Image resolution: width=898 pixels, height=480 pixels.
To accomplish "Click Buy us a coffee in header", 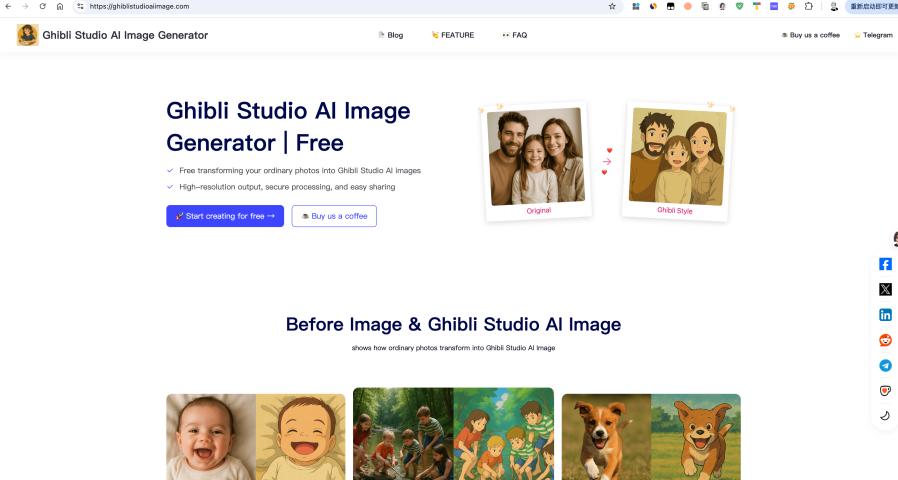I will click(810, 35).
